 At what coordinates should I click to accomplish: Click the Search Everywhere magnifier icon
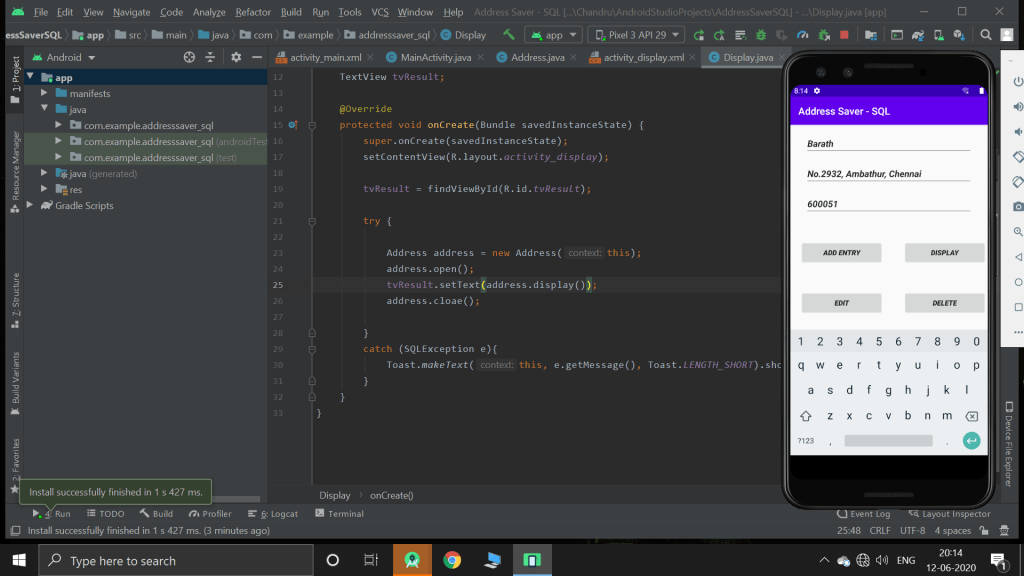pyautogui.click(x=987, y=35)
